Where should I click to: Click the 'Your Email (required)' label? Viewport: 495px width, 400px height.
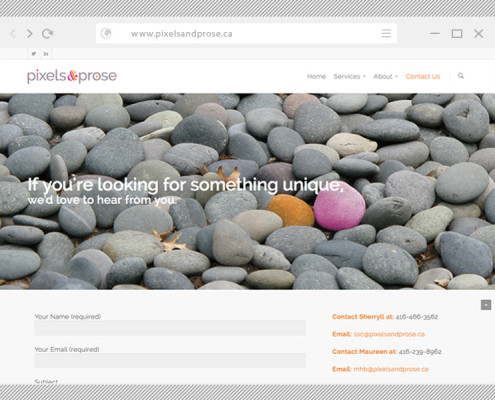pyautogui.click(x=67, y=349)
